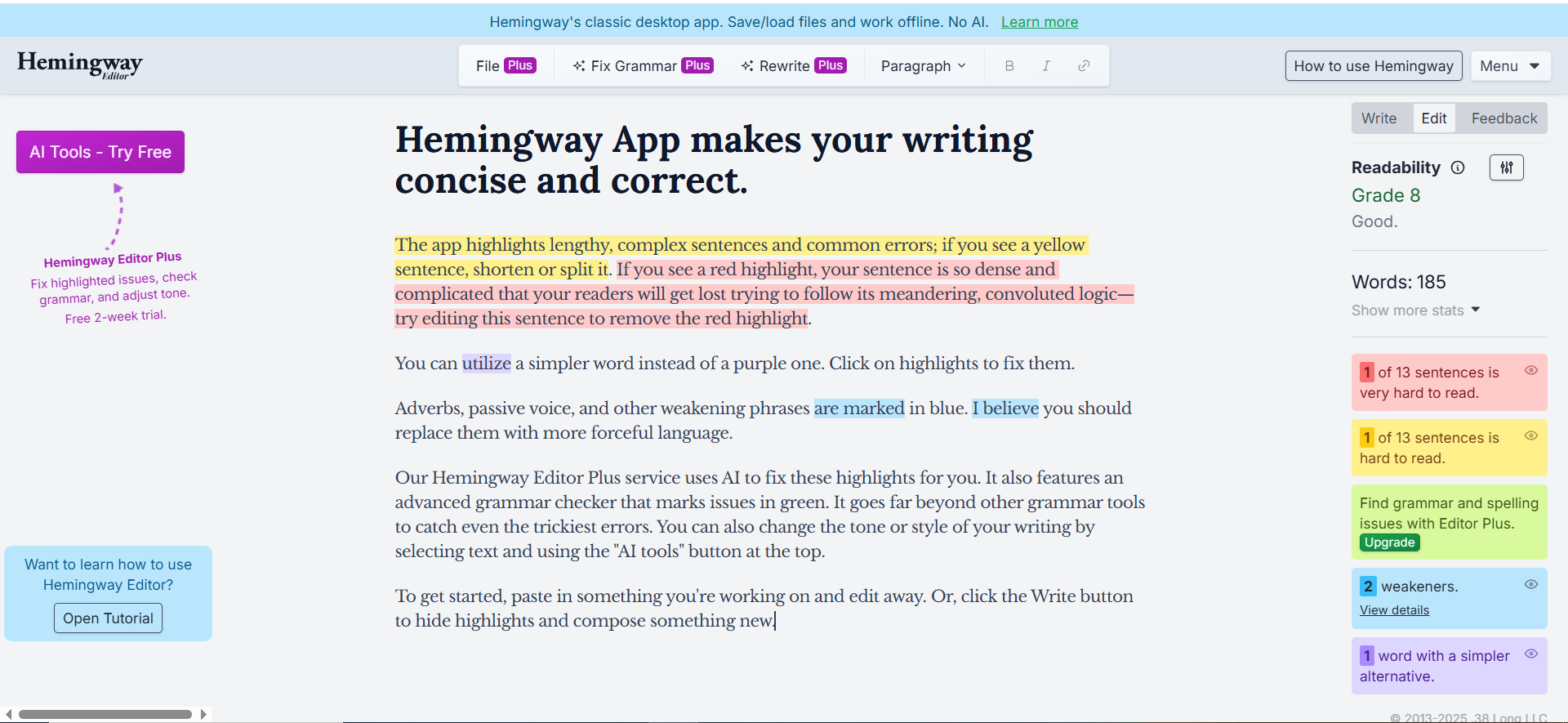Click the AI Tools - Try Free button
The image size is (1568, 723).
100,152
